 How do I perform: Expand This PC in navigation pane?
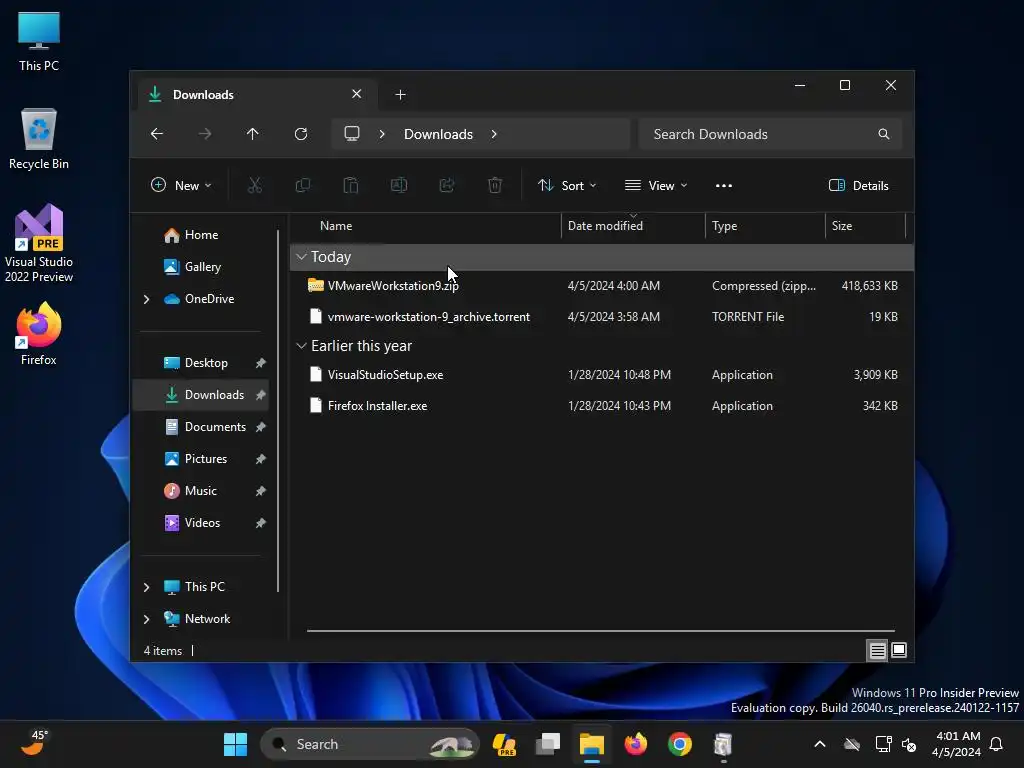[x=146, y=587]
